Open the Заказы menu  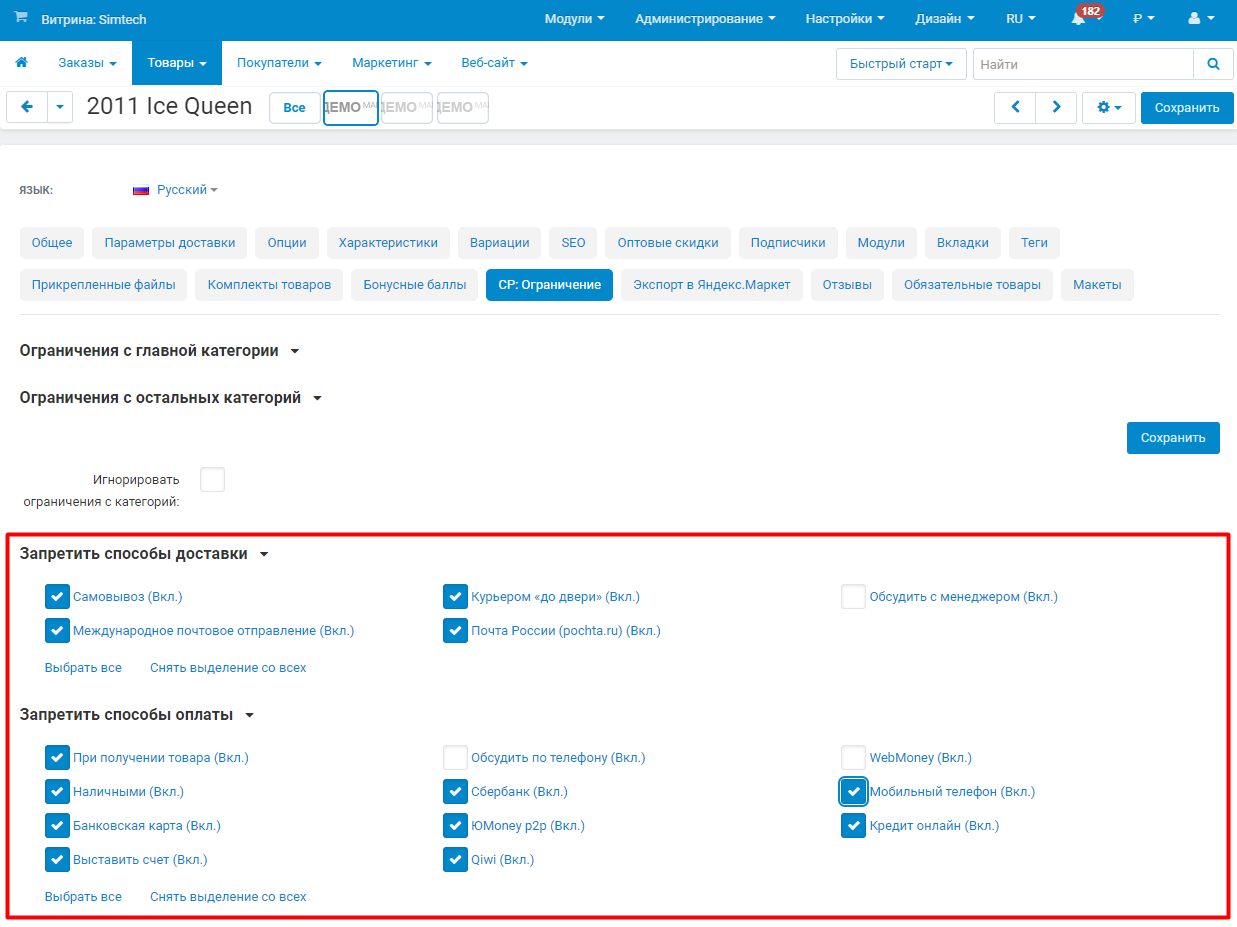[x=87, y=63]
